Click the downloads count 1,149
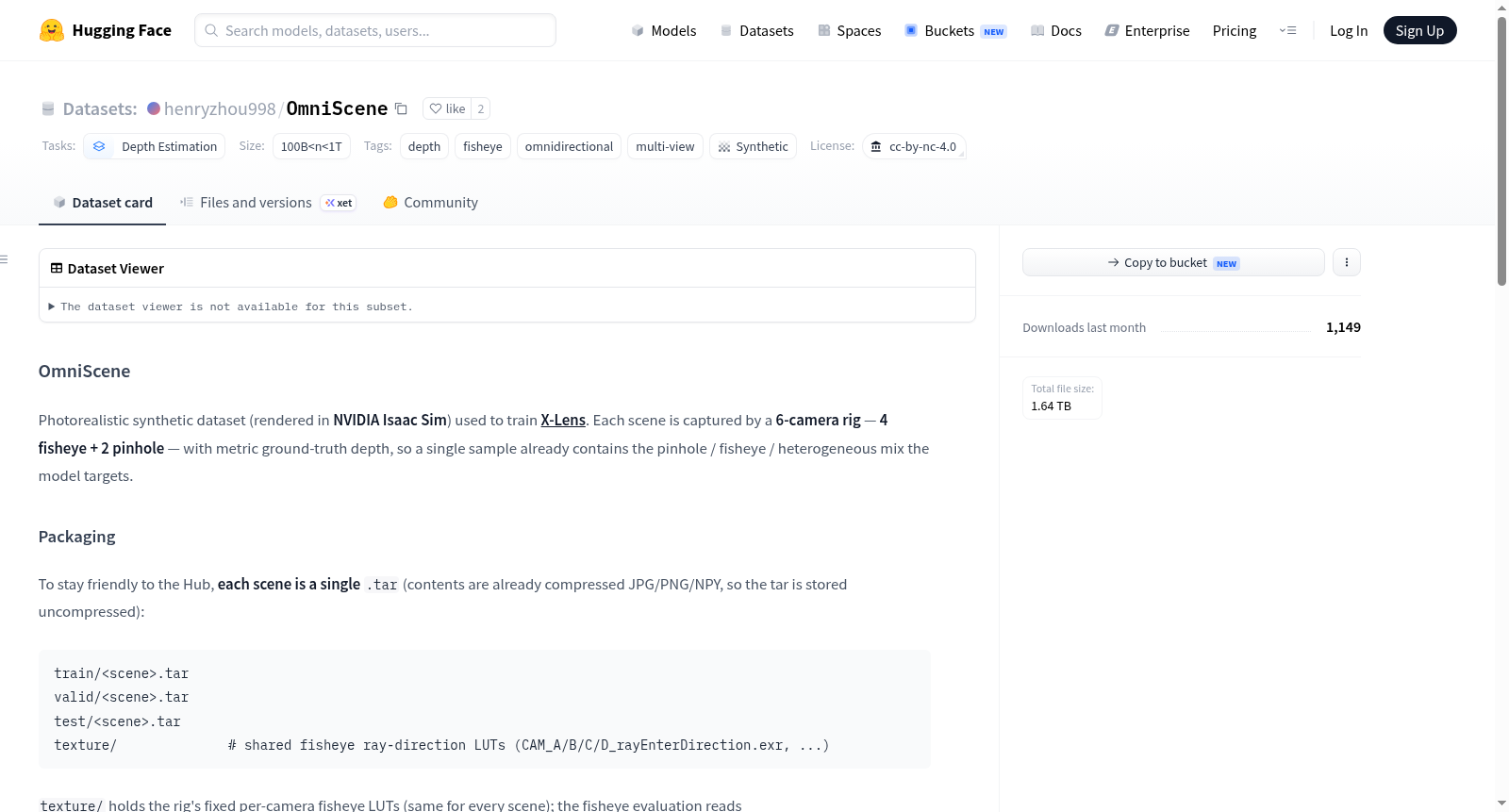This screenshot has width=1509, height=812. (x=1343, y=327)
